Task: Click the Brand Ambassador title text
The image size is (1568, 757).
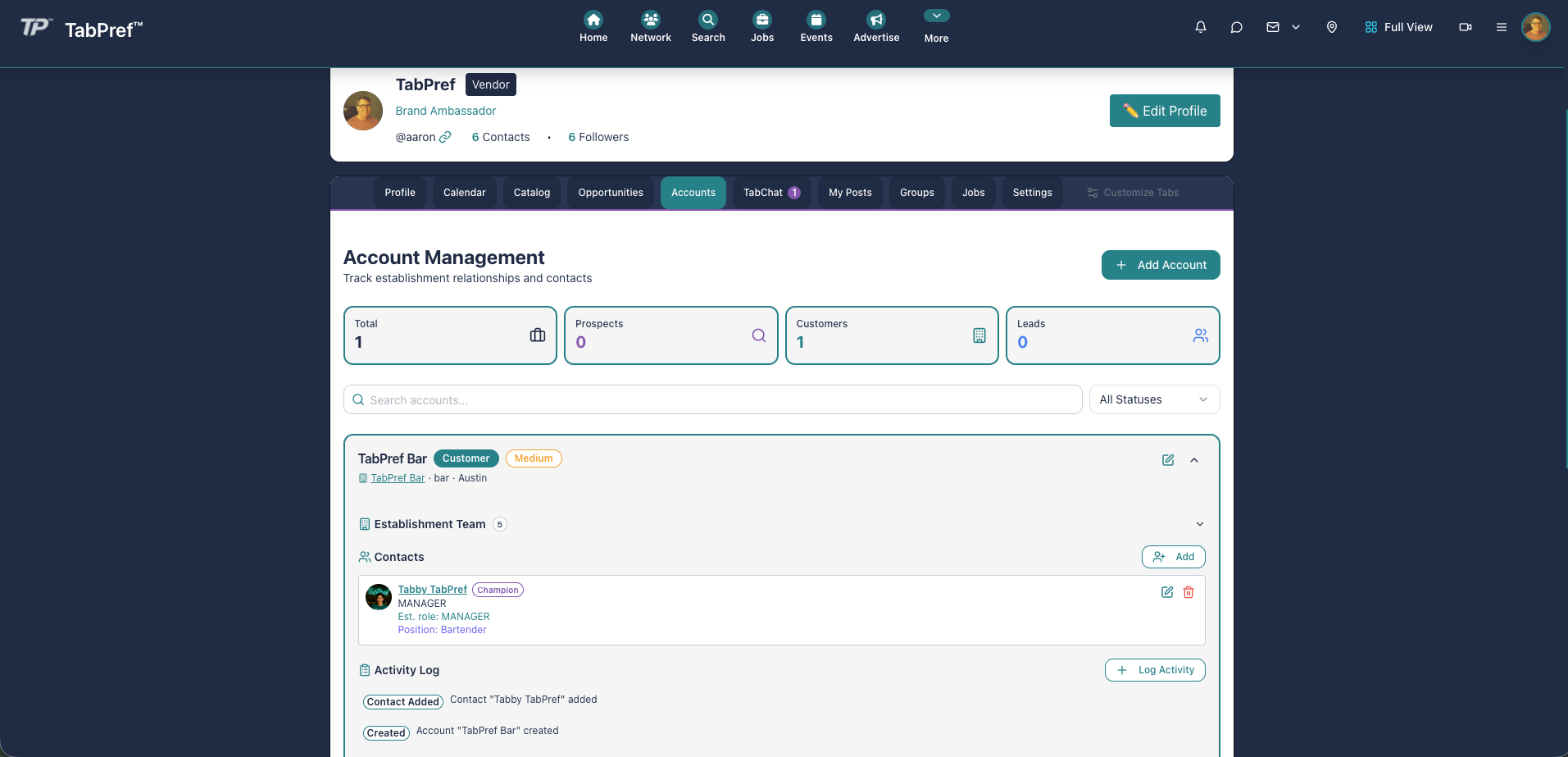Action: [446, 111]
